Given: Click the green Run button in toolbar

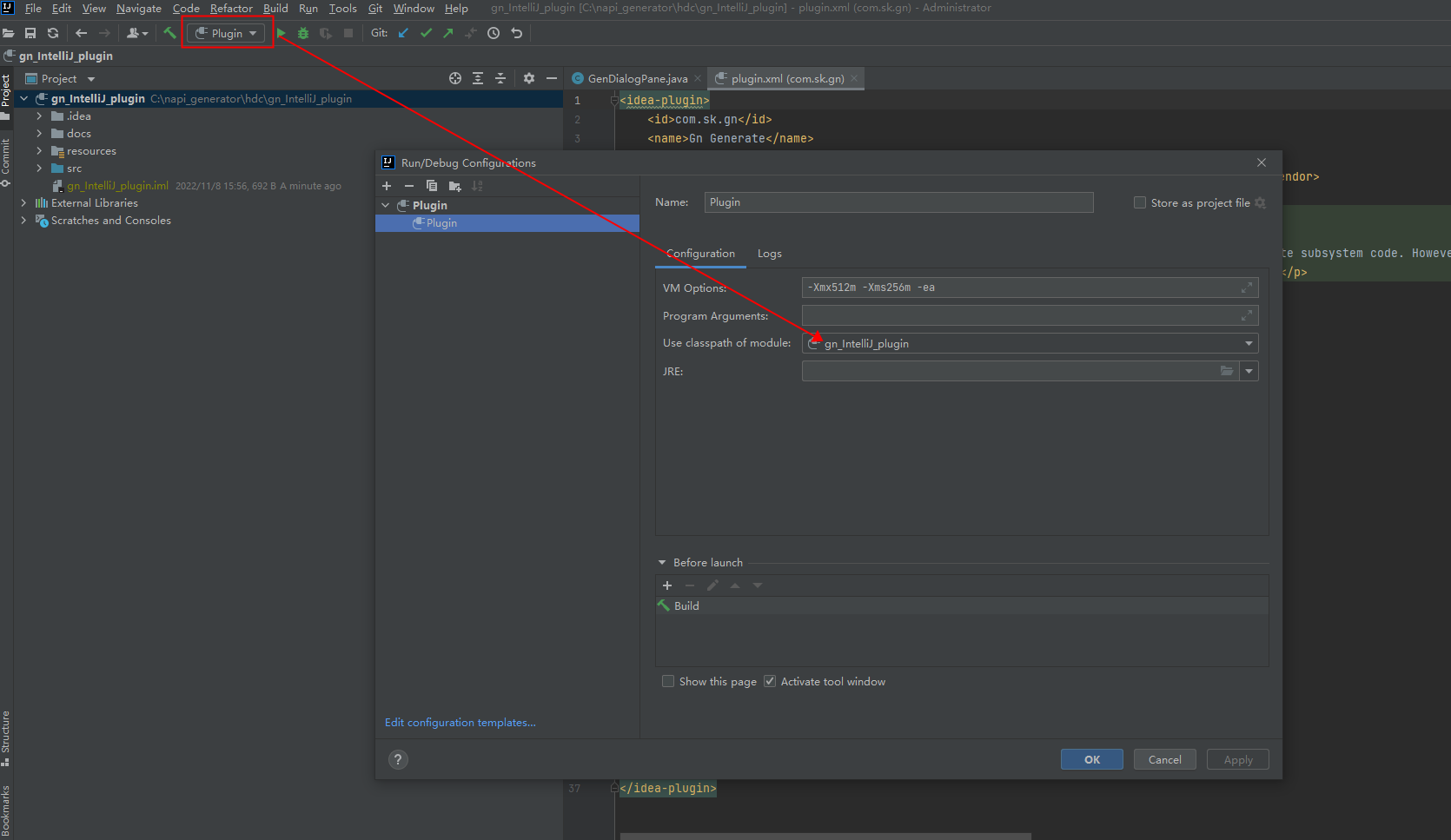Looking at the screenshot, I should pos(282,33).
